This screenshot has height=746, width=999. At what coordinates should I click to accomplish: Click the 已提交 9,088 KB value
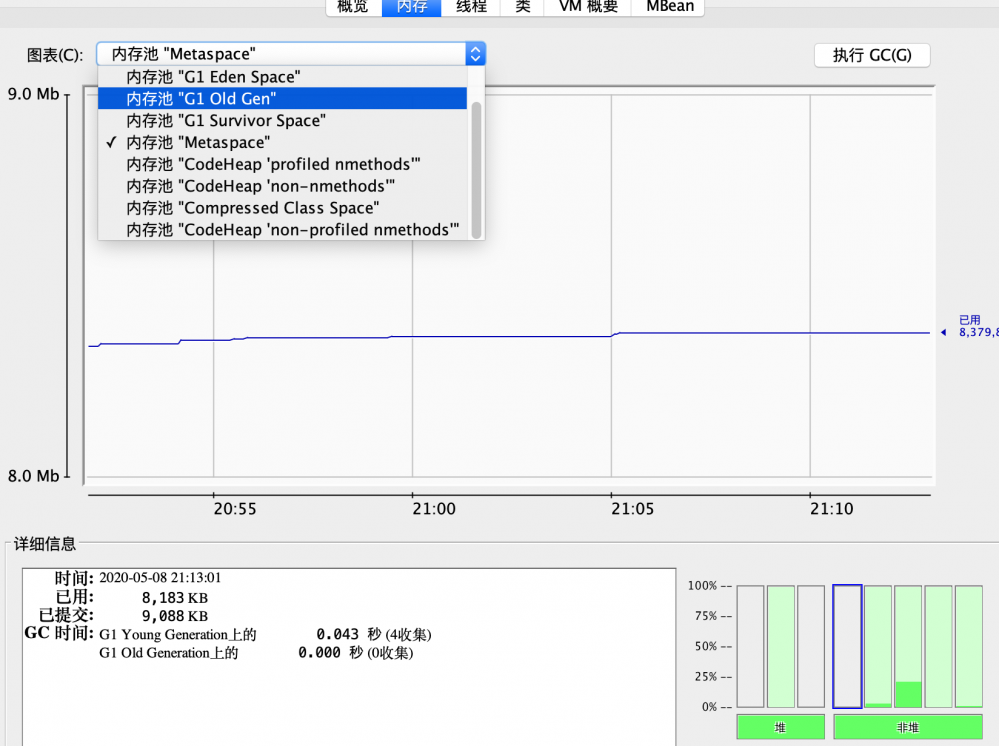click(x=175, y=616)
